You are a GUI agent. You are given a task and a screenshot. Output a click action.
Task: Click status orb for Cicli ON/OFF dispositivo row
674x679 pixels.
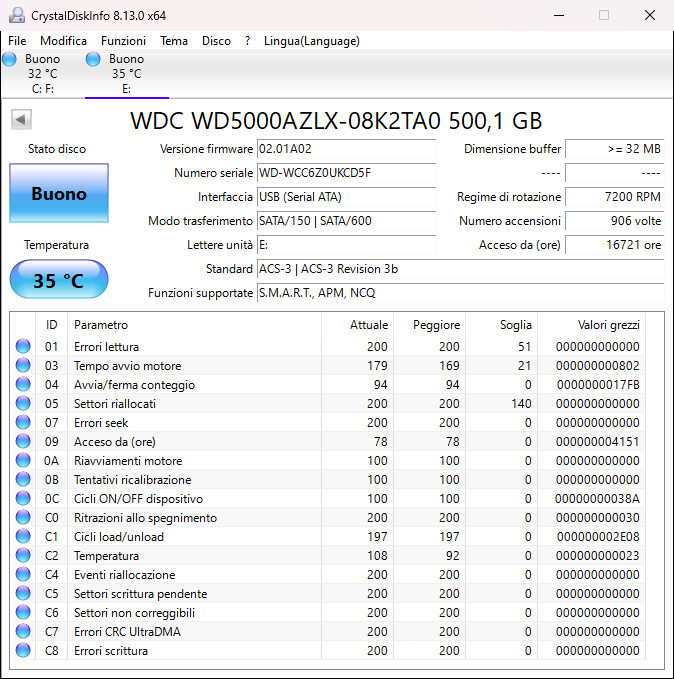pyautogui.click(x=23, y=499)
